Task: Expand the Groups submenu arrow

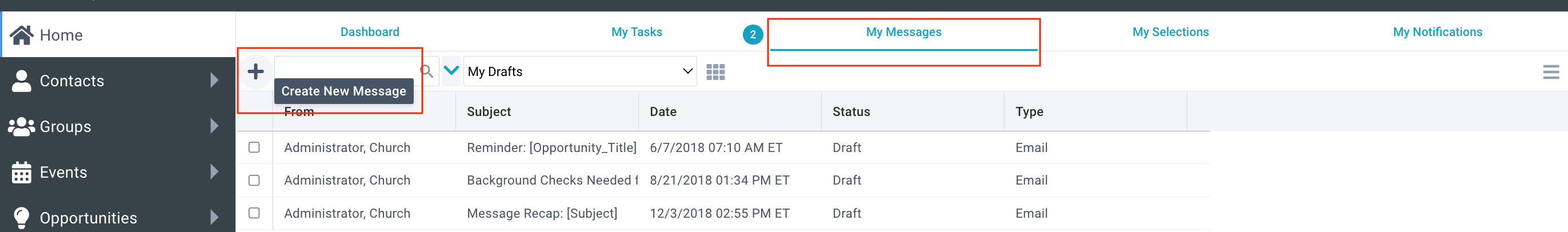Action: (214, 126)
